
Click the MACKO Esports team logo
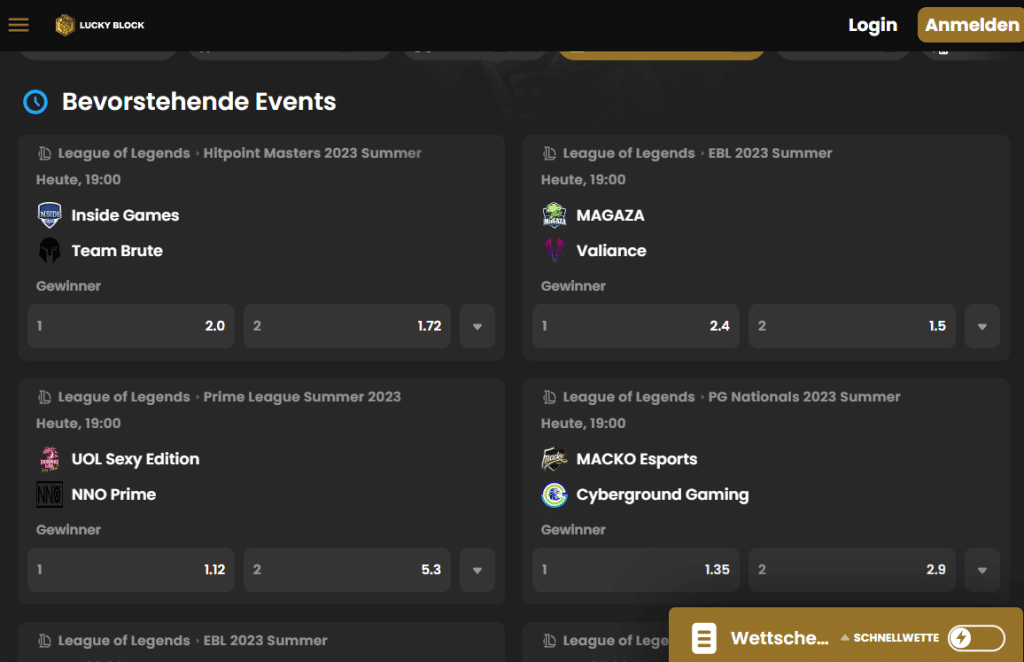click(x=554, y=459)
